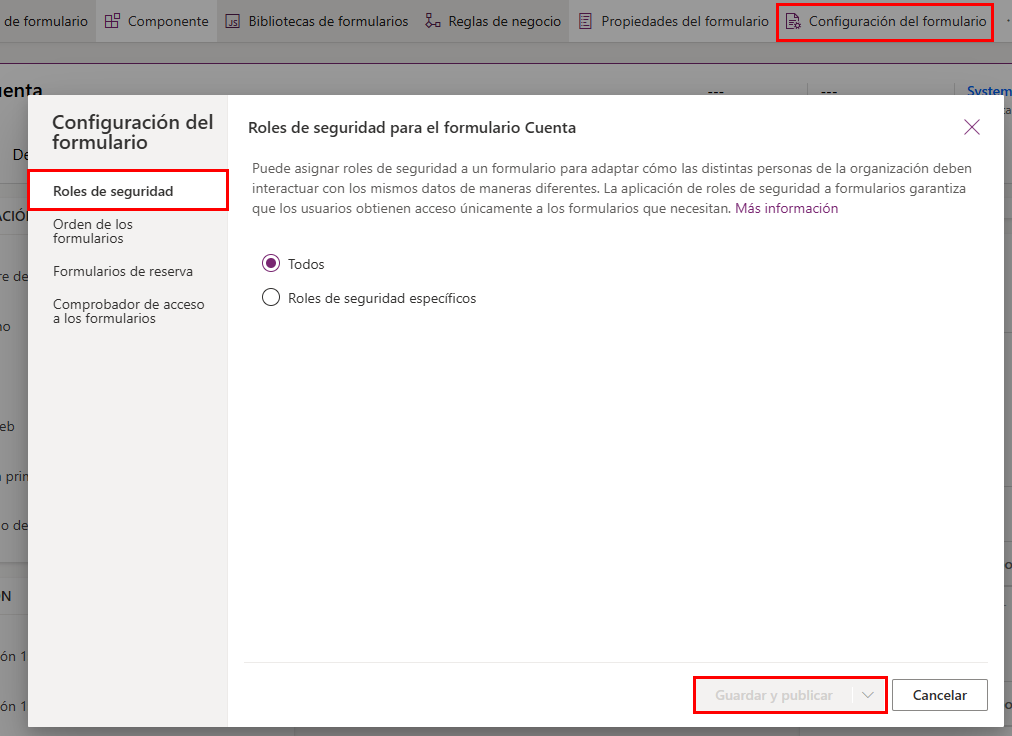Click the dialog title Roles de seguridad para el formulario Cuenta
Screen dimensions: 1012x736
412,128
